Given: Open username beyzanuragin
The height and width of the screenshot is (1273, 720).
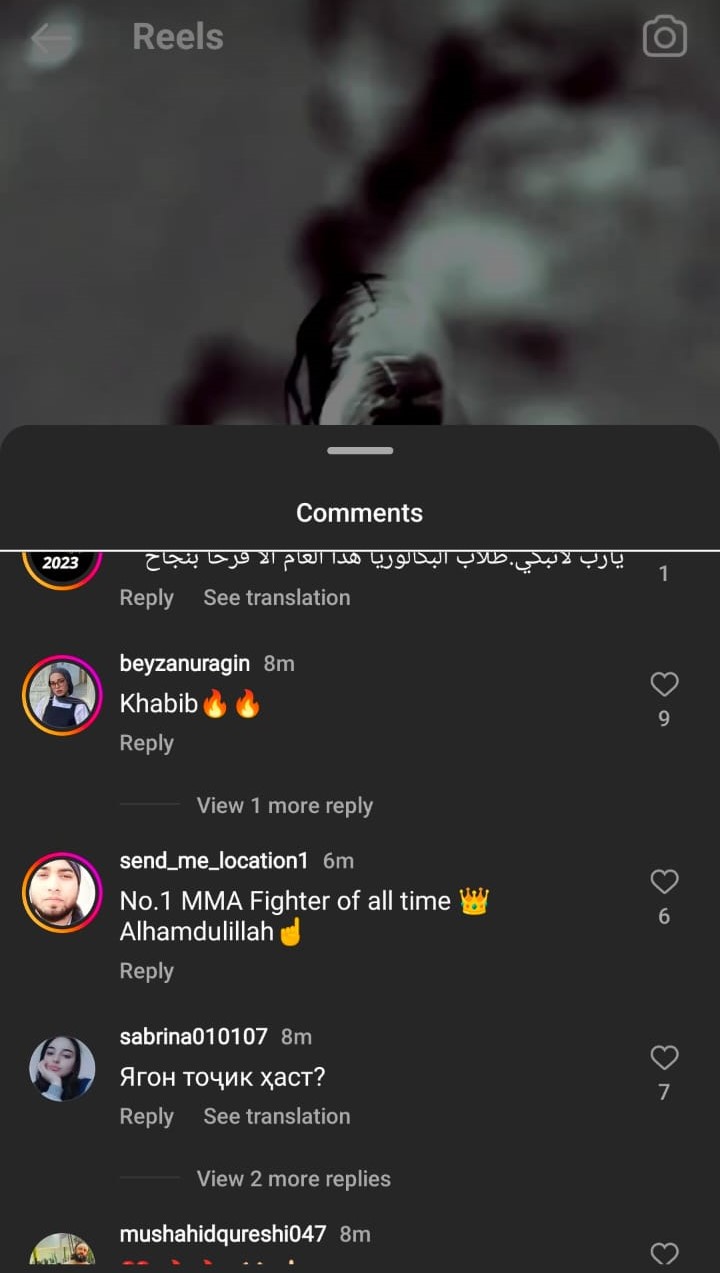Looking at the screenshot, I should (x=185, y=664).
